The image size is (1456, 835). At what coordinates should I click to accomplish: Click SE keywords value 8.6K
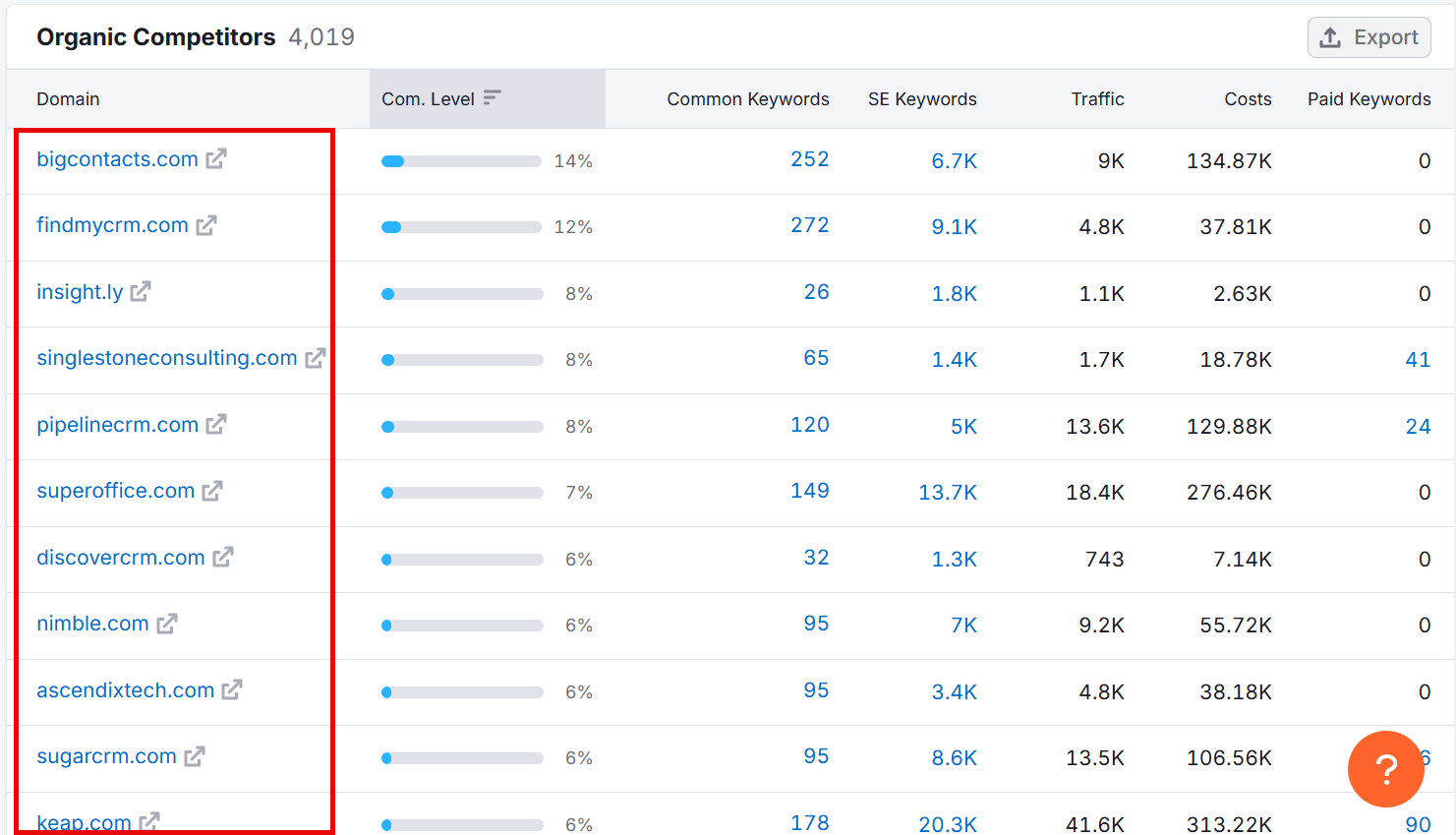[x=954, y=758]
